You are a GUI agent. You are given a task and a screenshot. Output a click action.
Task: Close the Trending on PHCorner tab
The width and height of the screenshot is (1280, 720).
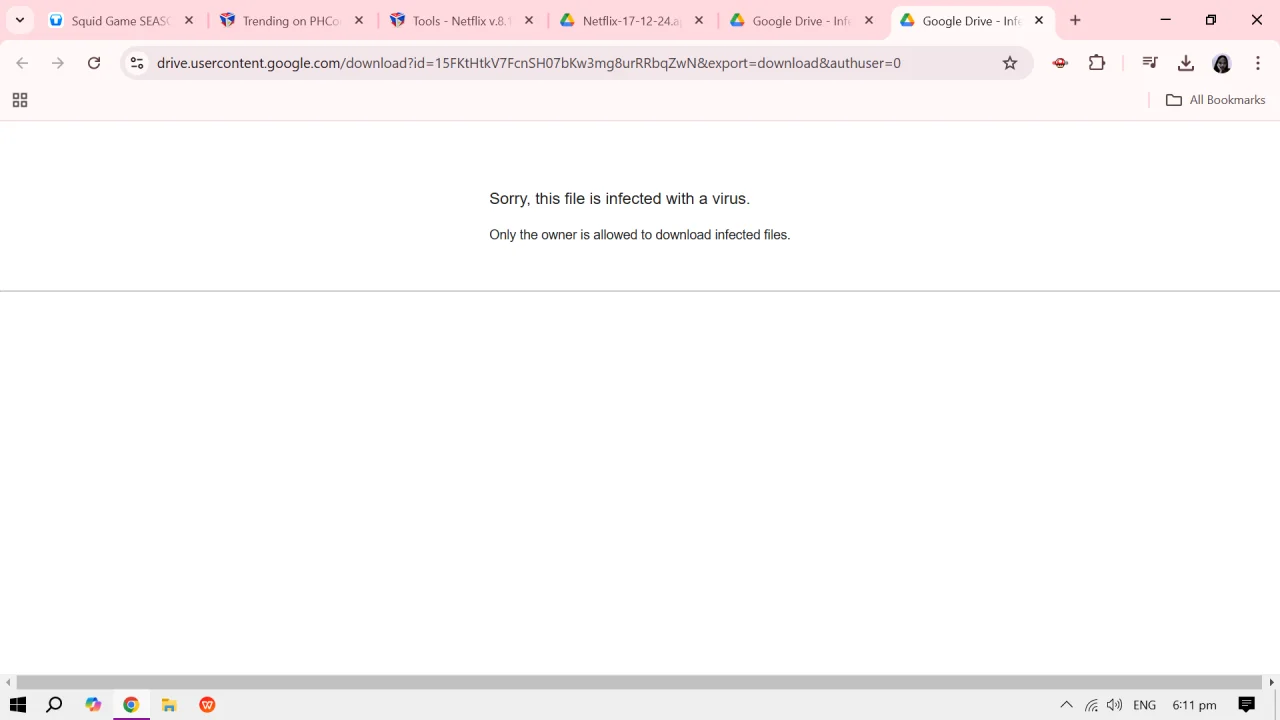coord(359,20)
